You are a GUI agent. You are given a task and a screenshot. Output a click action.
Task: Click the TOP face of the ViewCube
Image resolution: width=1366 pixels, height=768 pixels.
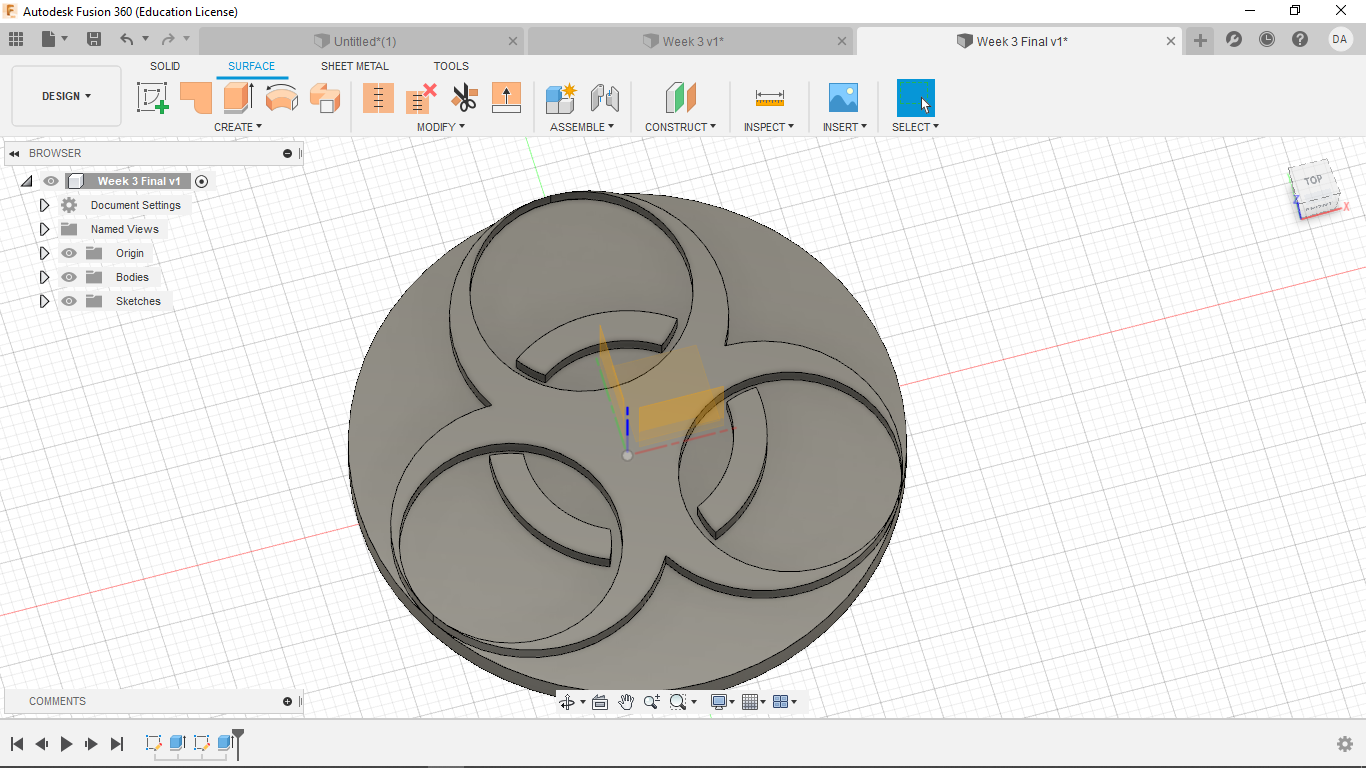click(1313, 180)
